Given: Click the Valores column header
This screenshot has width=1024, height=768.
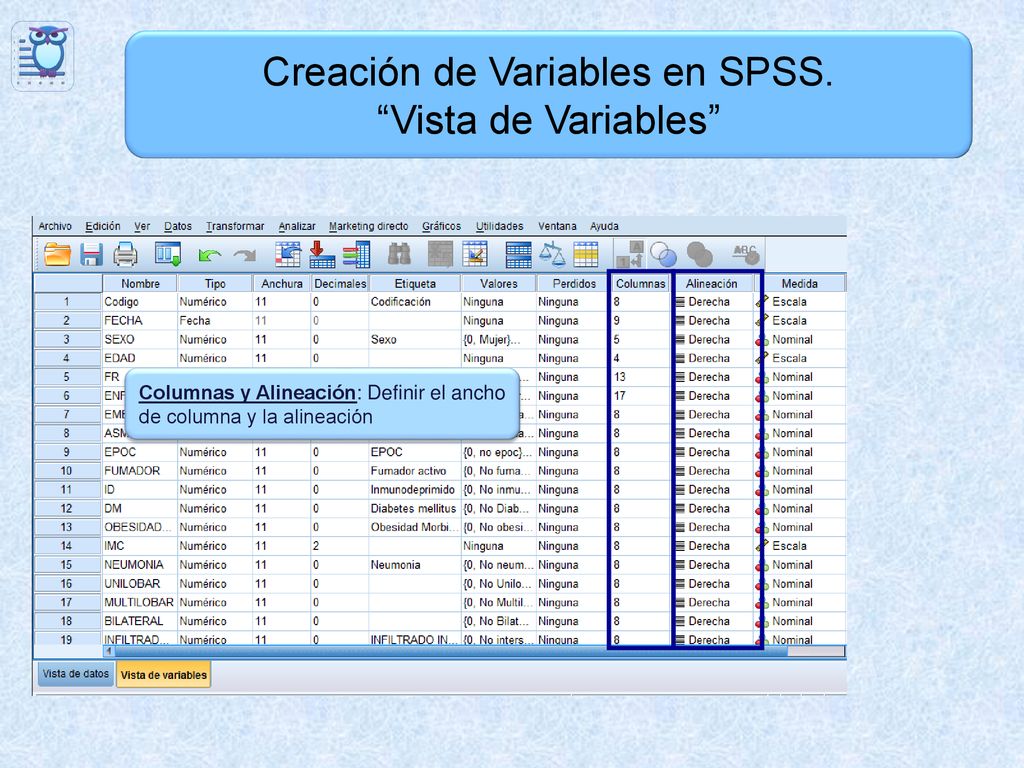Looking at the screenshot, I should (x=498, y=283).
